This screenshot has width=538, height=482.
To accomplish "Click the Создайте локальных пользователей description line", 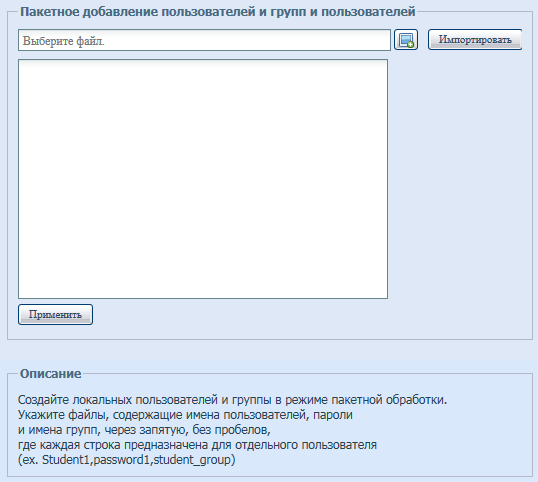I will point(232,400).
